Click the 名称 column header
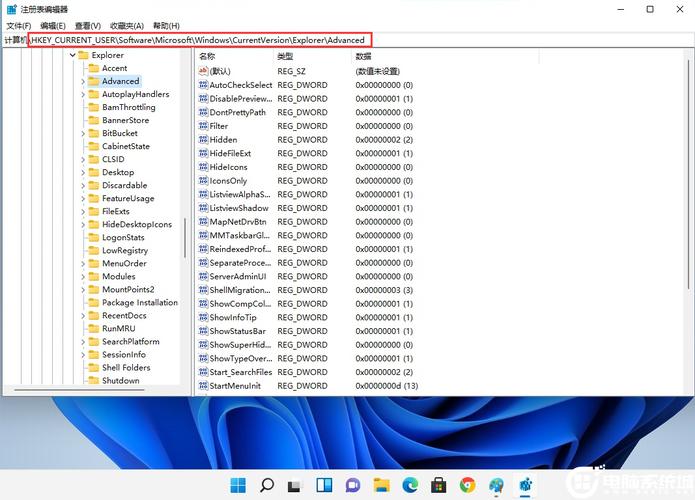695x500 pixels. coord(207,57)
